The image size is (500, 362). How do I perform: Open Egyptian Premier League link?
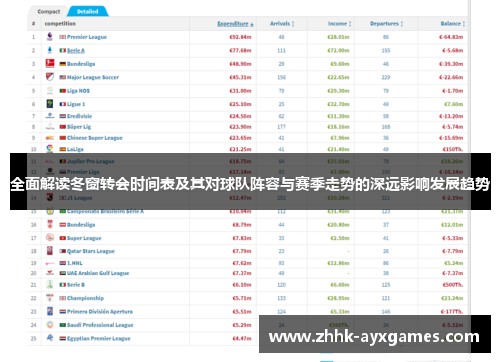point(99,338)
